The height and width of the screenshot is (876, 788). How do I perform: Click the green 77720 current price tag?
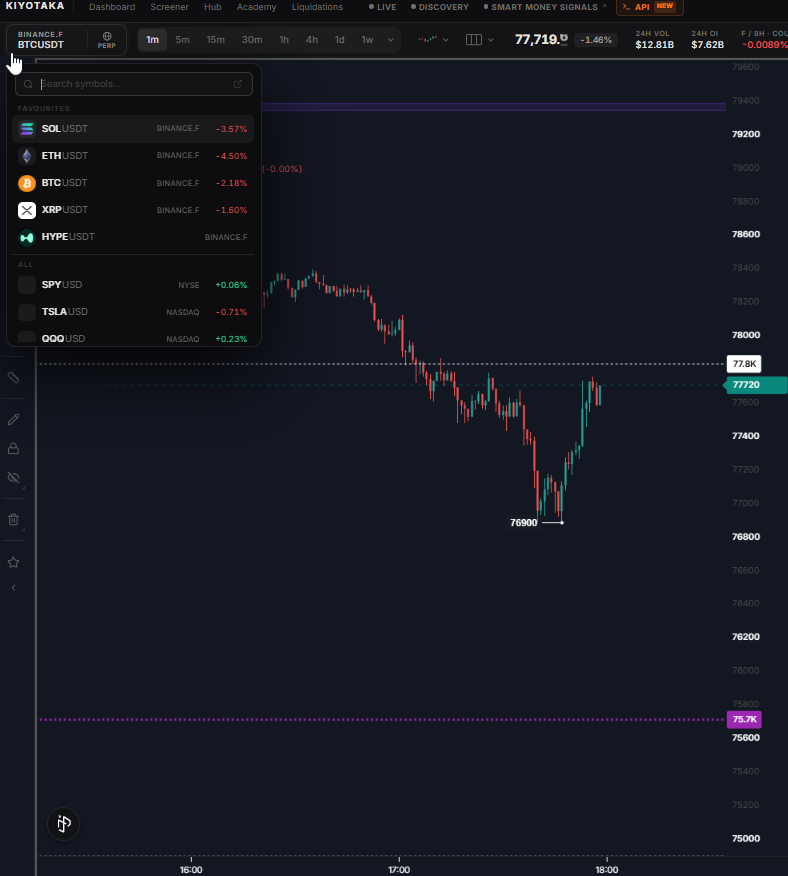pyautogui.click(x=756, y=385)
